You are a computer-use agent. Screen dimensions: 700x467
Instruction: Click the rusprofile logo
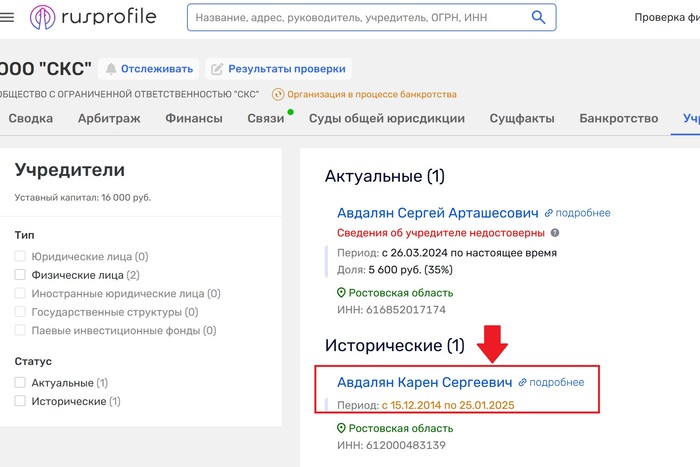(93, 17)
